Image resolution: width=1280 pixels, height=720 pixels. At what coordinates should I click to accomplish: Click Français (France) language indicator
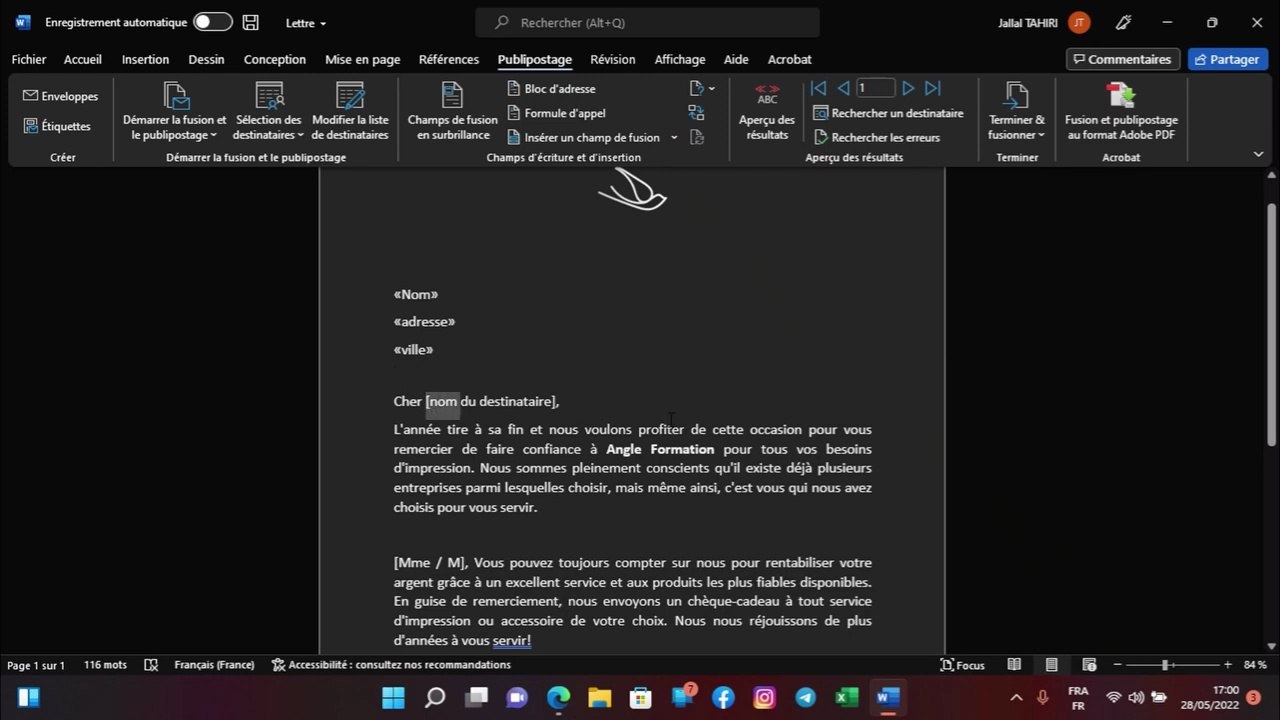click(x=214, y=665)
